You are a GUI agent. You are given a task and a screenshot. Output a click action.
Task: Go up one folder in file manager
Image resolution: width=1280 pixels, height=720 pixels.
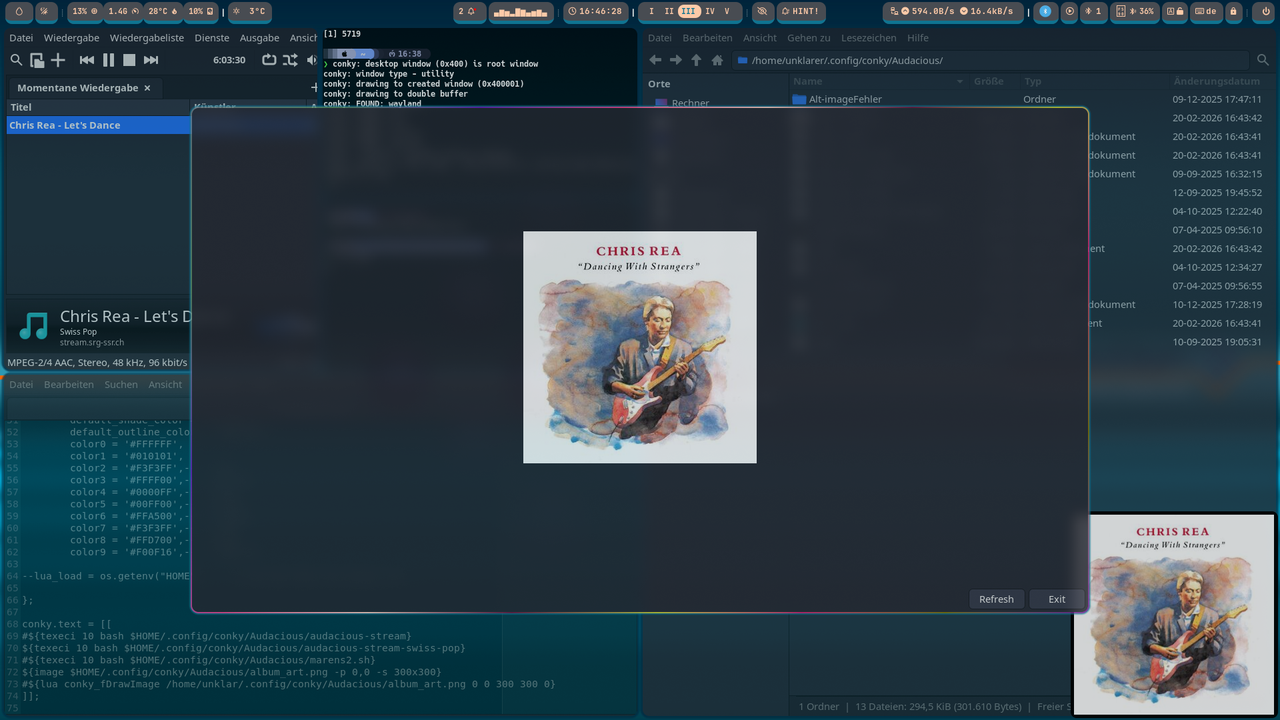(x=696, y=60)
